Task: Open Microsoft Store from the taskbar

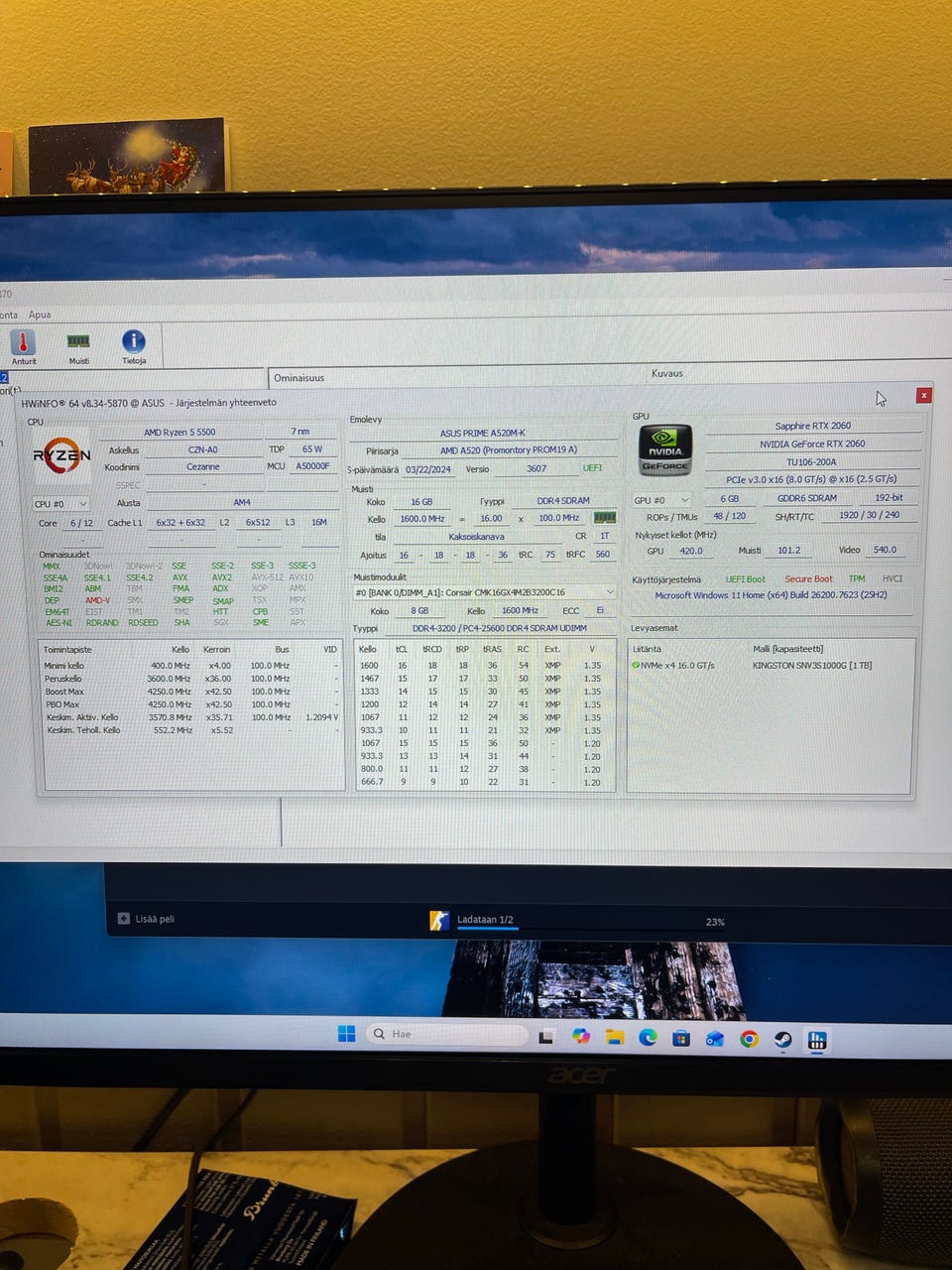Action: pos(681,1038)
